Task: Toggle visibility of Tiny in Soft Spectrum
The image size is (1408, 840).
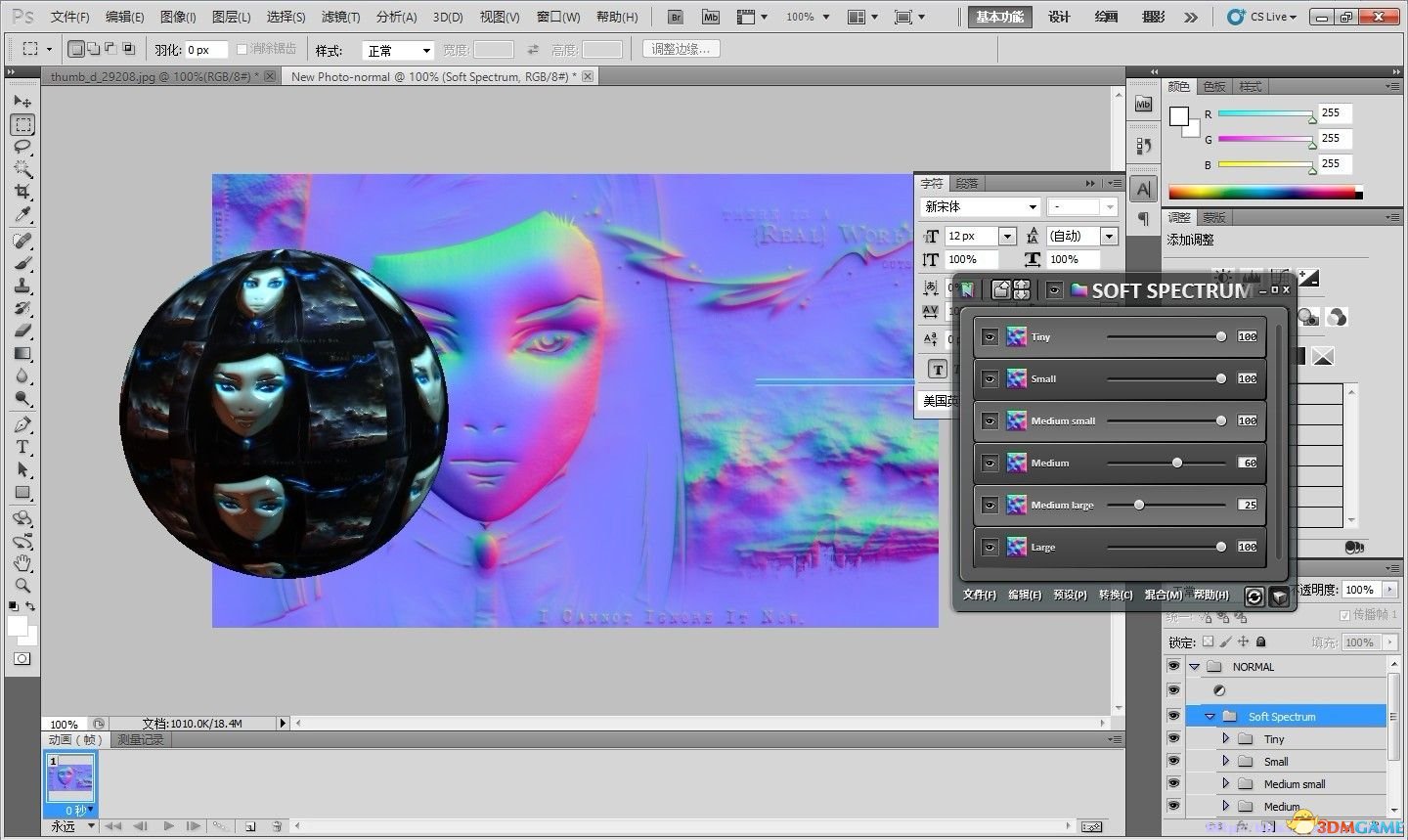Action: coord(990,336)
